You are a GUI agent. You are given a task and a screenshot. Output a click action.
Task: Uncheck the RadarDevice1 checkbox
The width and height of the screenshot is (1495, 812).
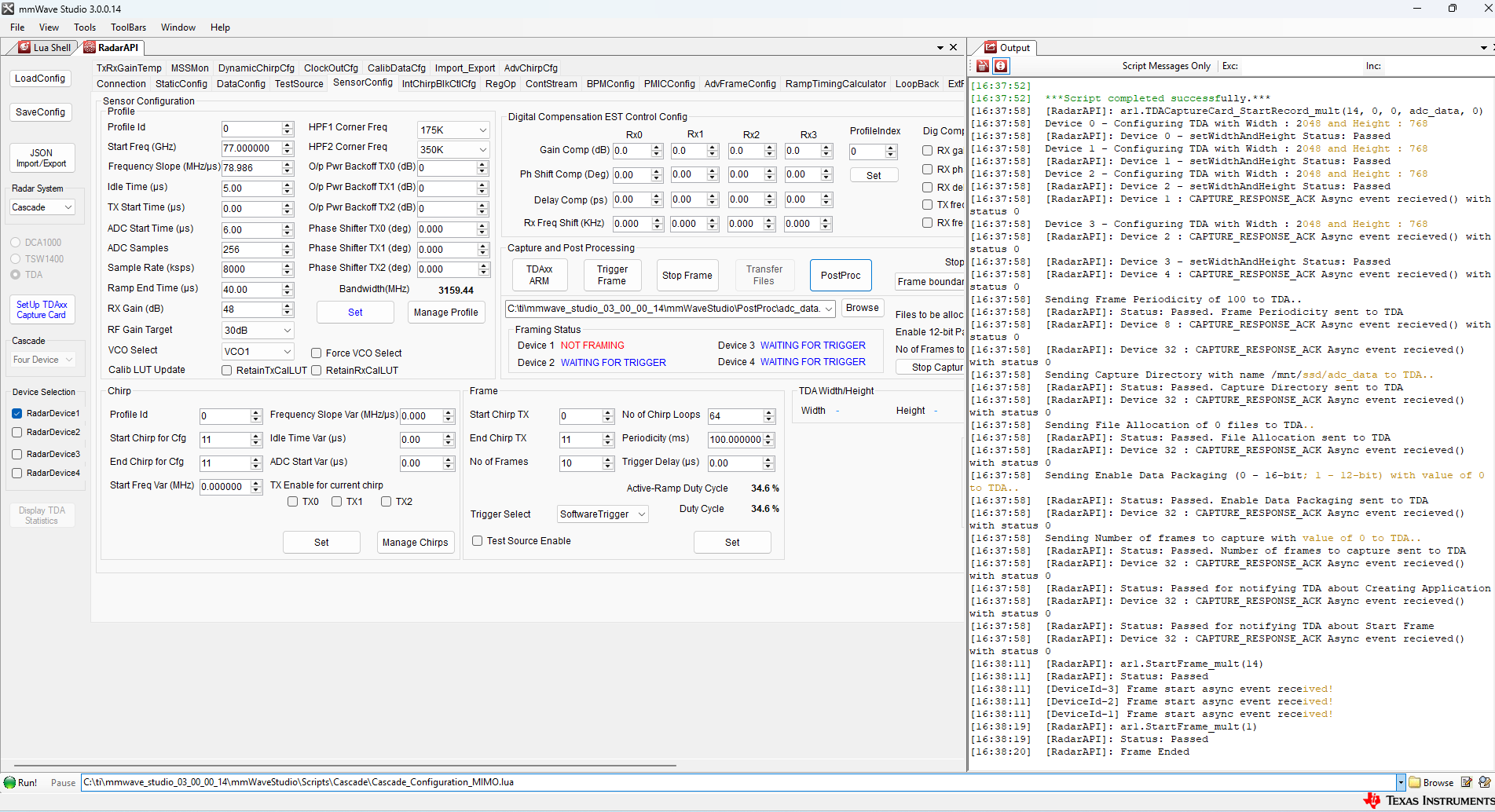click(17, 413)
